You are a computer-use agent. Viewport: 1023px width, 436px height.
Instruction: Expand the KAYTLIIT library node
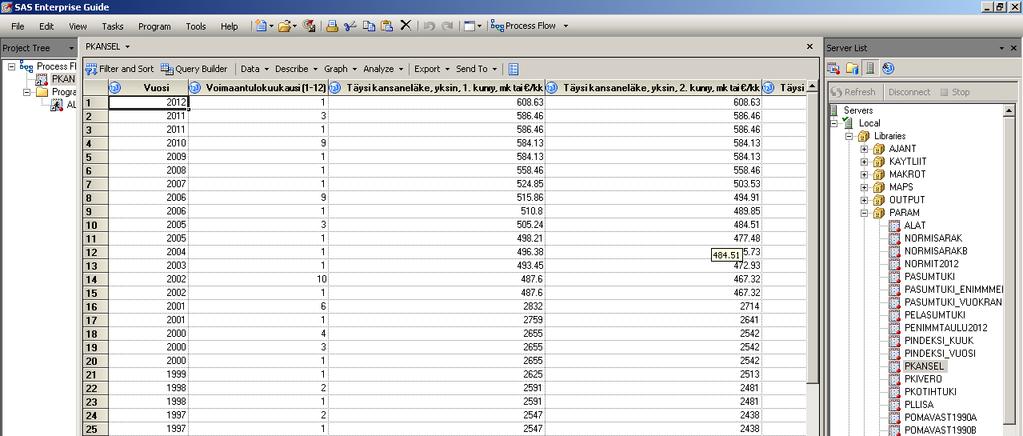coord(864,161)
